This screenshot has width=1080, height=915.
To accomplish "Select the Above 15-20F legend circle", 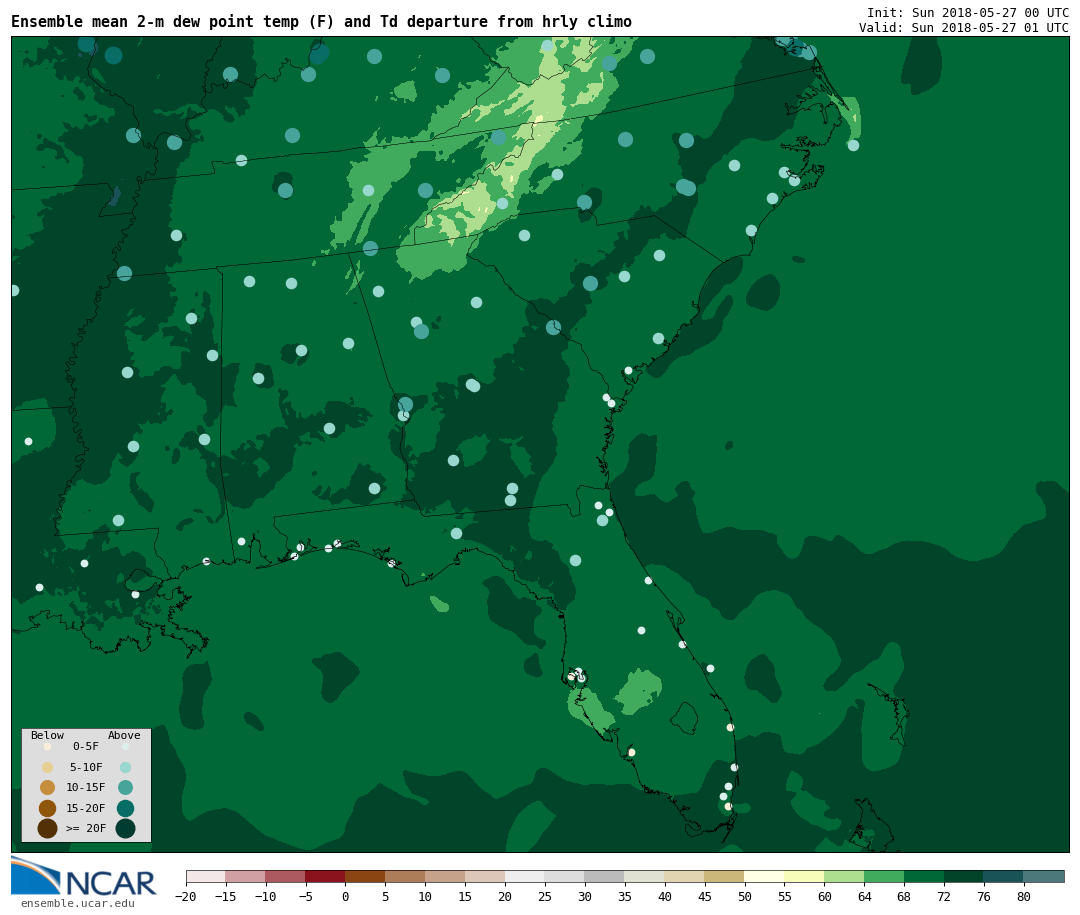I will click(125, 808).
